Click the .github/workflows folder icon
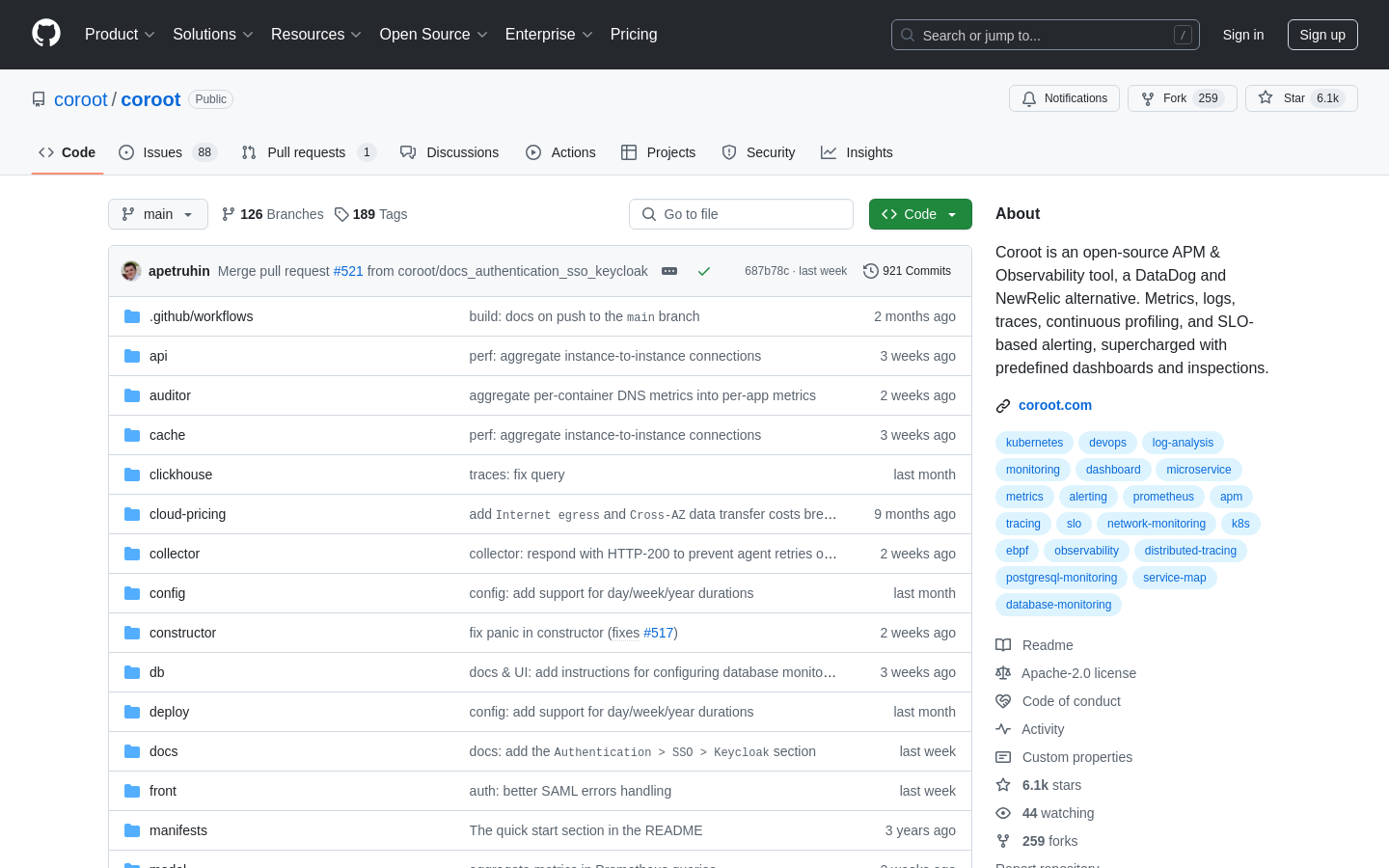Viewport: 1389px width, 868px height. [x=132, y=316]
